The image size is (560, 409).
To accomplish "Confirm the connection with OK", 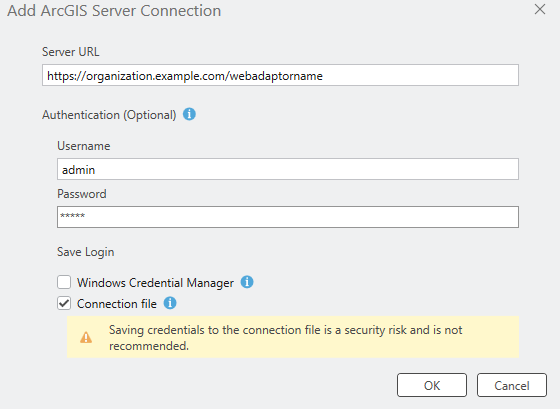I will 432,385.
